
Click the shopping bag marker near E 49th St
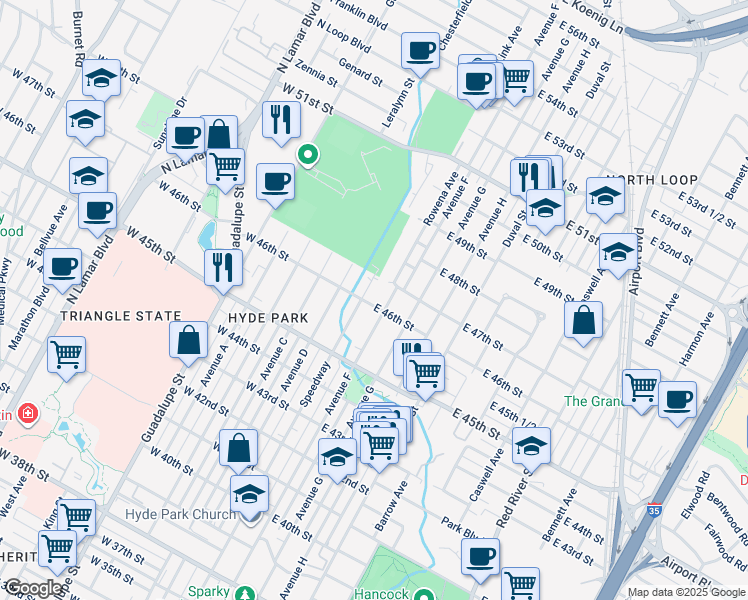coord(584,320)
